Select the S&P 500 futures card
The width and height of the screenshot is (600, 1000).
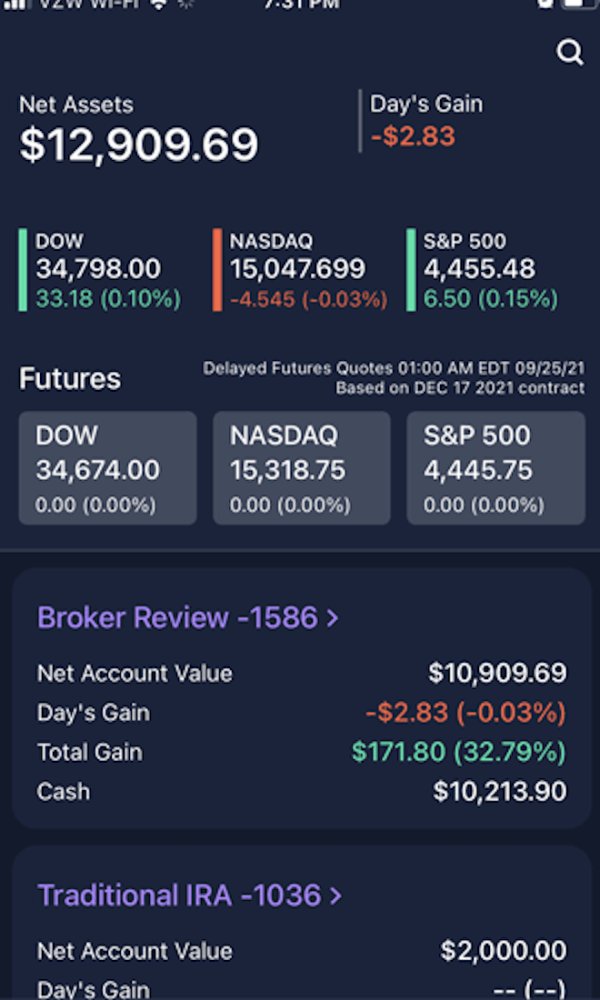coord(495,468)
